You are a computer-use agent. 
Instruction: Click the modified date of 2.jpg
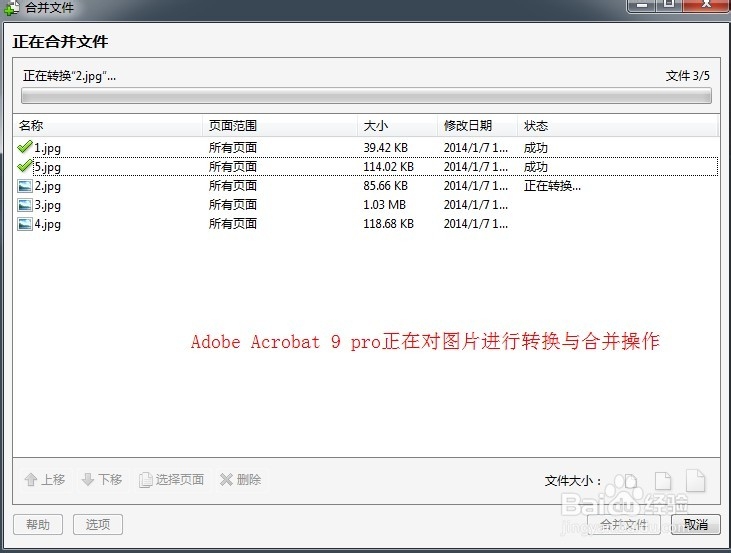[476, 186]
